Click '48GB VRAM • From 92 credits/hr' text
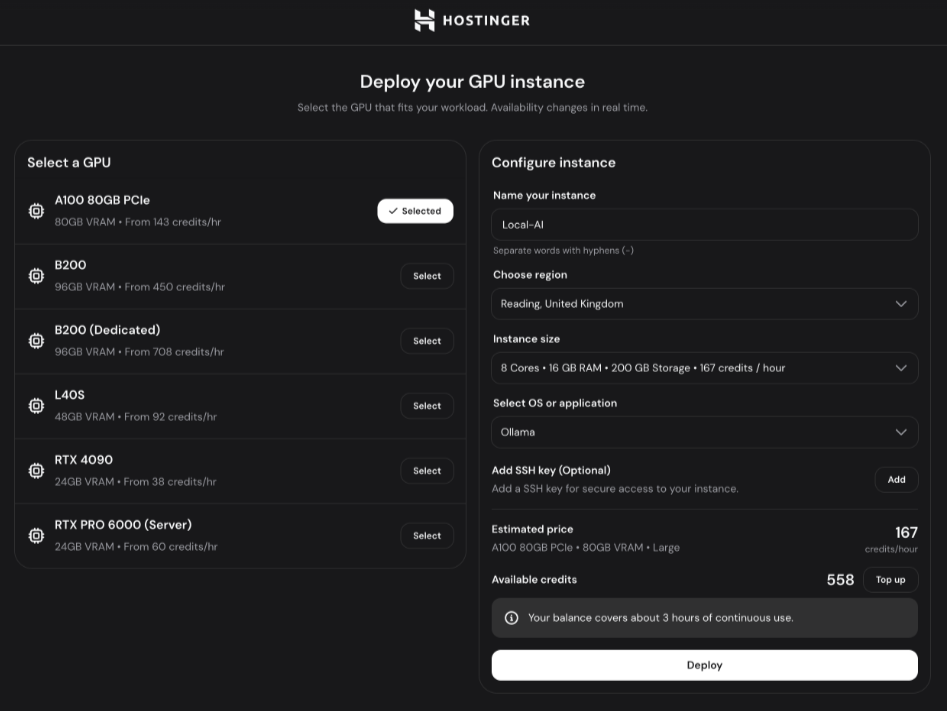 [x=135, y=417]
